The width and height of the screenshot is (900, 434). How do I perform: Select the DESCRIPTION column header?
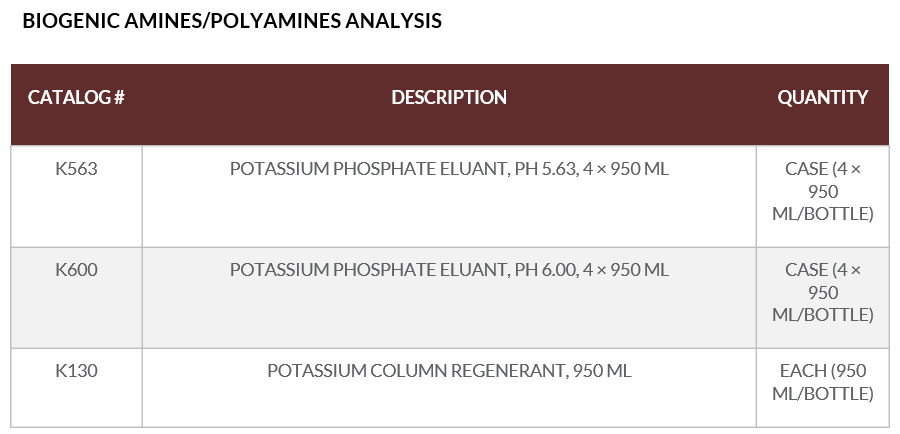449,98
